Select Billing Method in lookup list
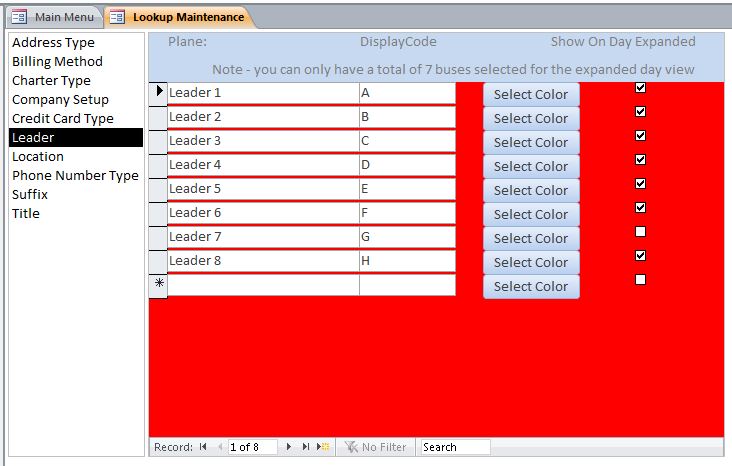 click(x=76, y=62)
